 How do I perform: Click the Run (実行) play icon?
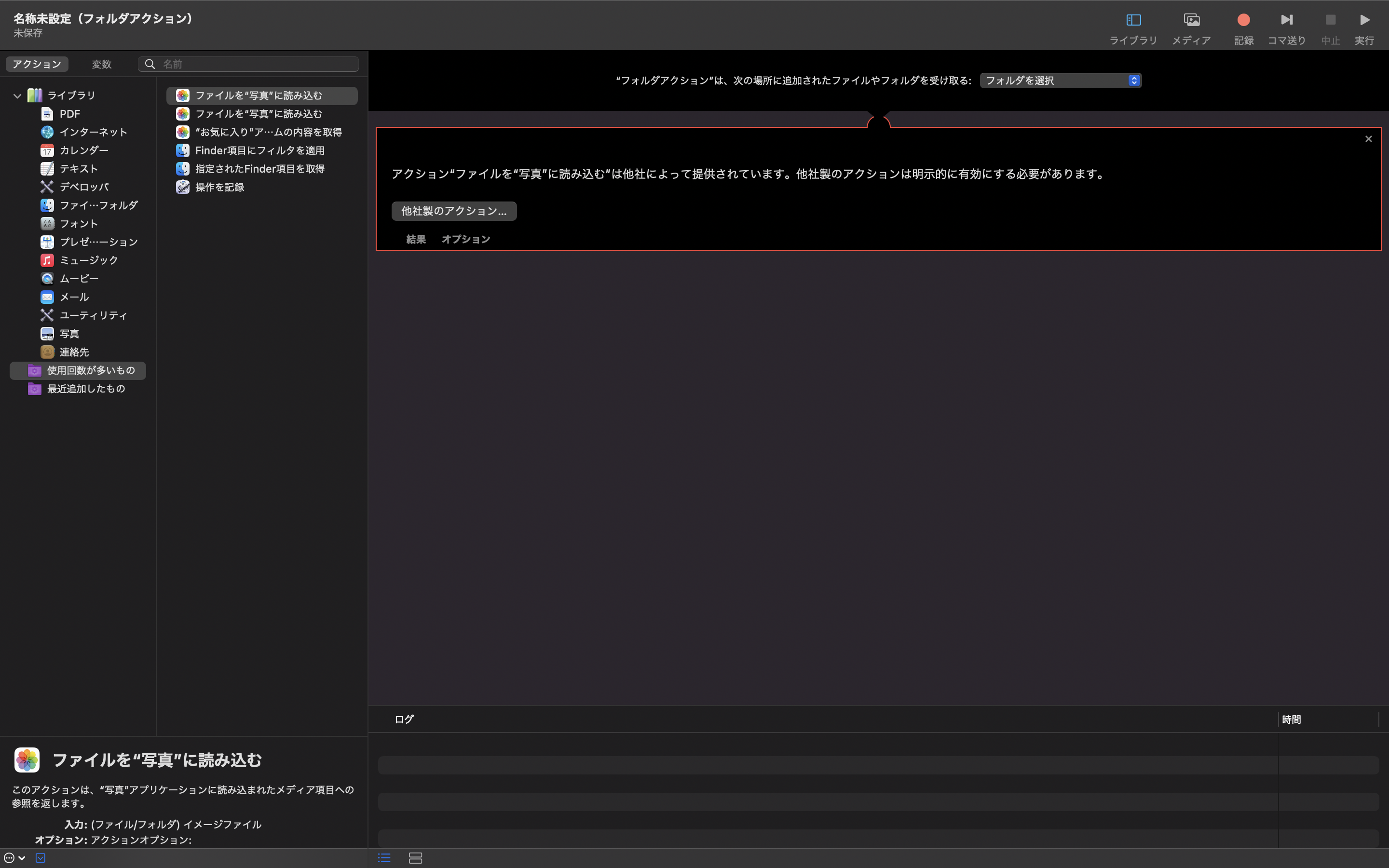pyautogui.click(x=1364, y=20)
